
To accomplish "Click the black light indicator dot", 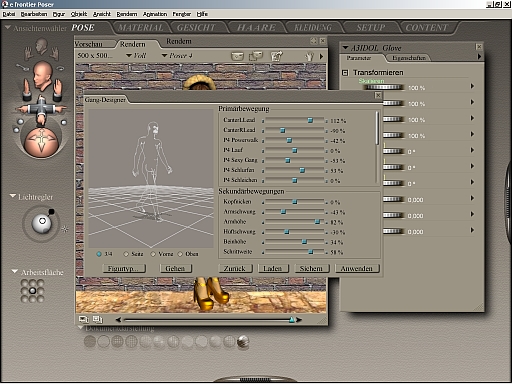I will click(51, 211).
